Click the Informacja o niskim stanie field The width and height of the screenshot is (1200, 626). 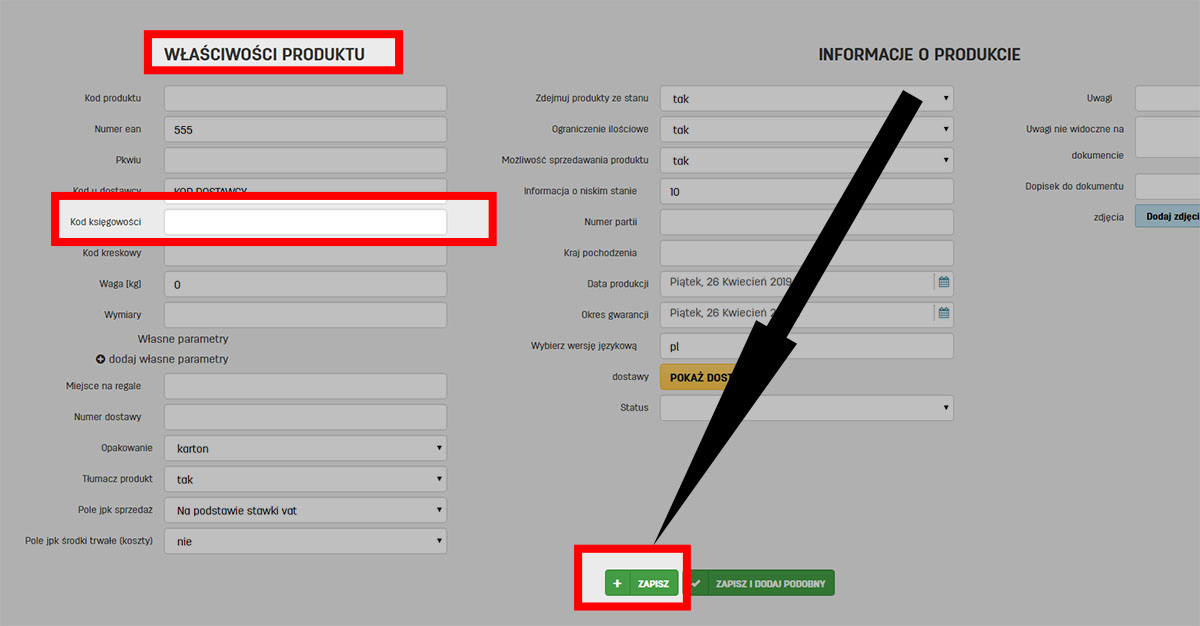[x=806, y=191]
